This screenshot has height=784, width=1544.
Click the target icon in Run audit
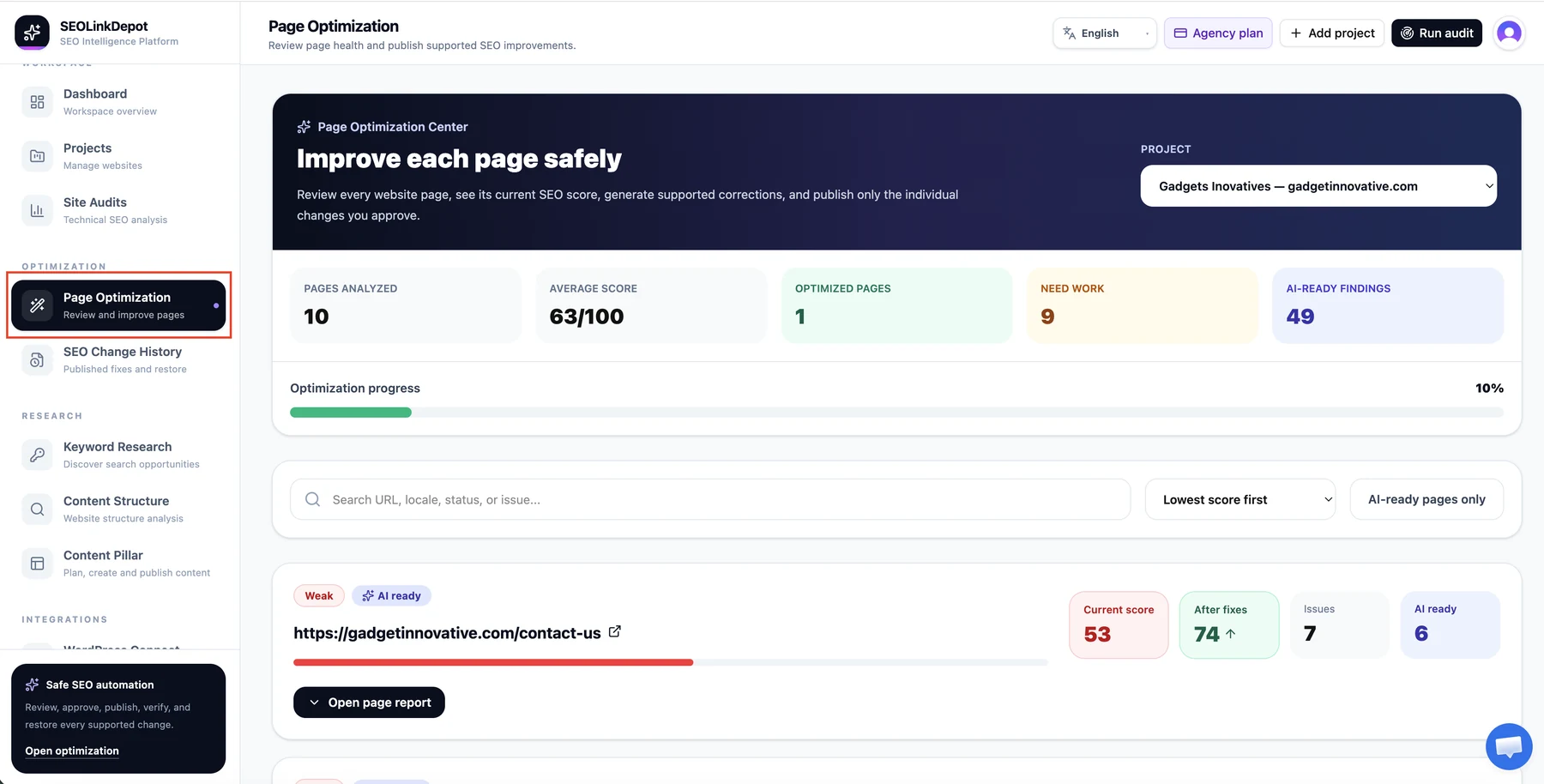[x=1407, y=33]
